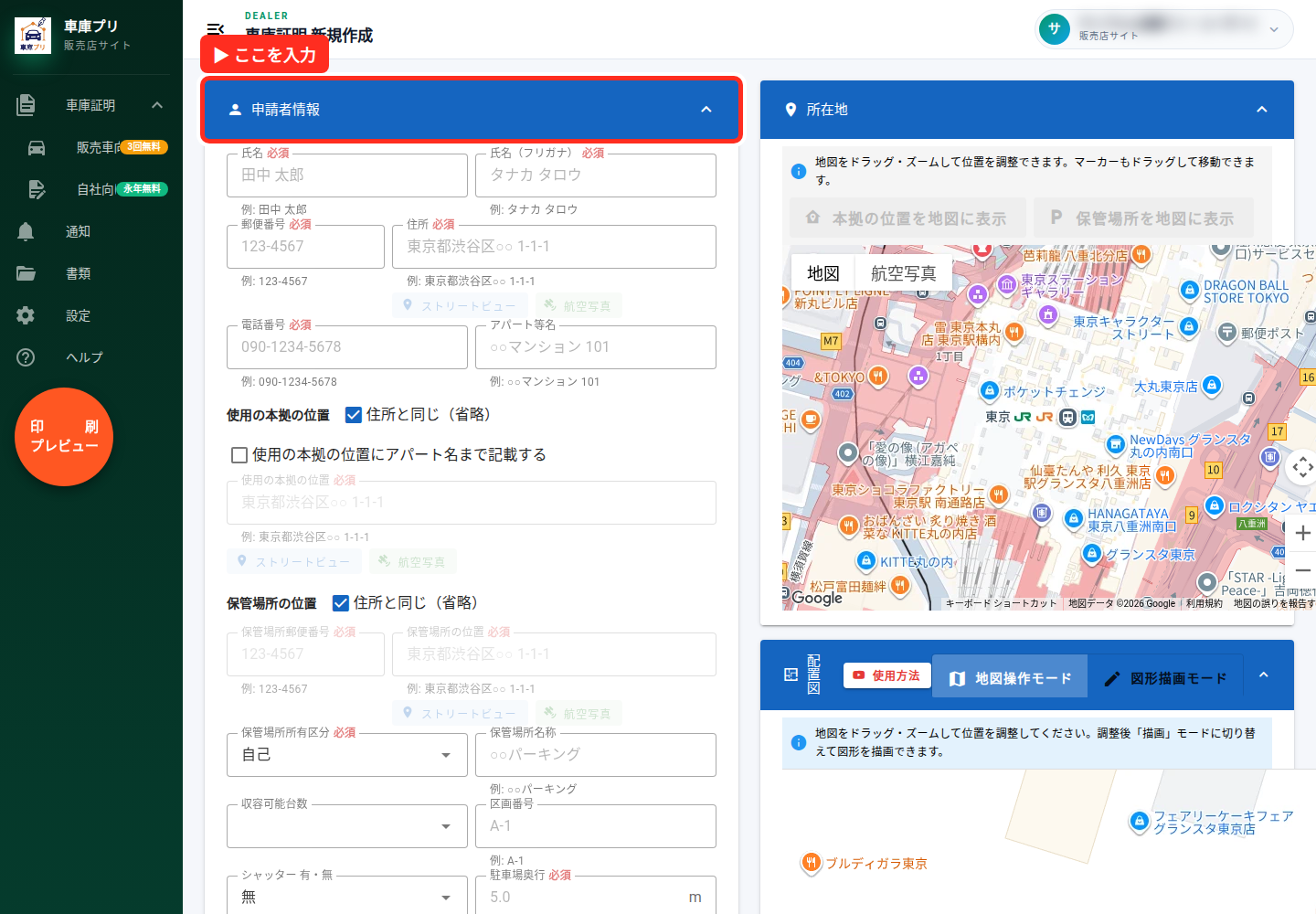1316x914 pixels.
Task: Uncheck 使用の本拠の位置 住所と同じ checkbox
Action: (x=354, y=415)
